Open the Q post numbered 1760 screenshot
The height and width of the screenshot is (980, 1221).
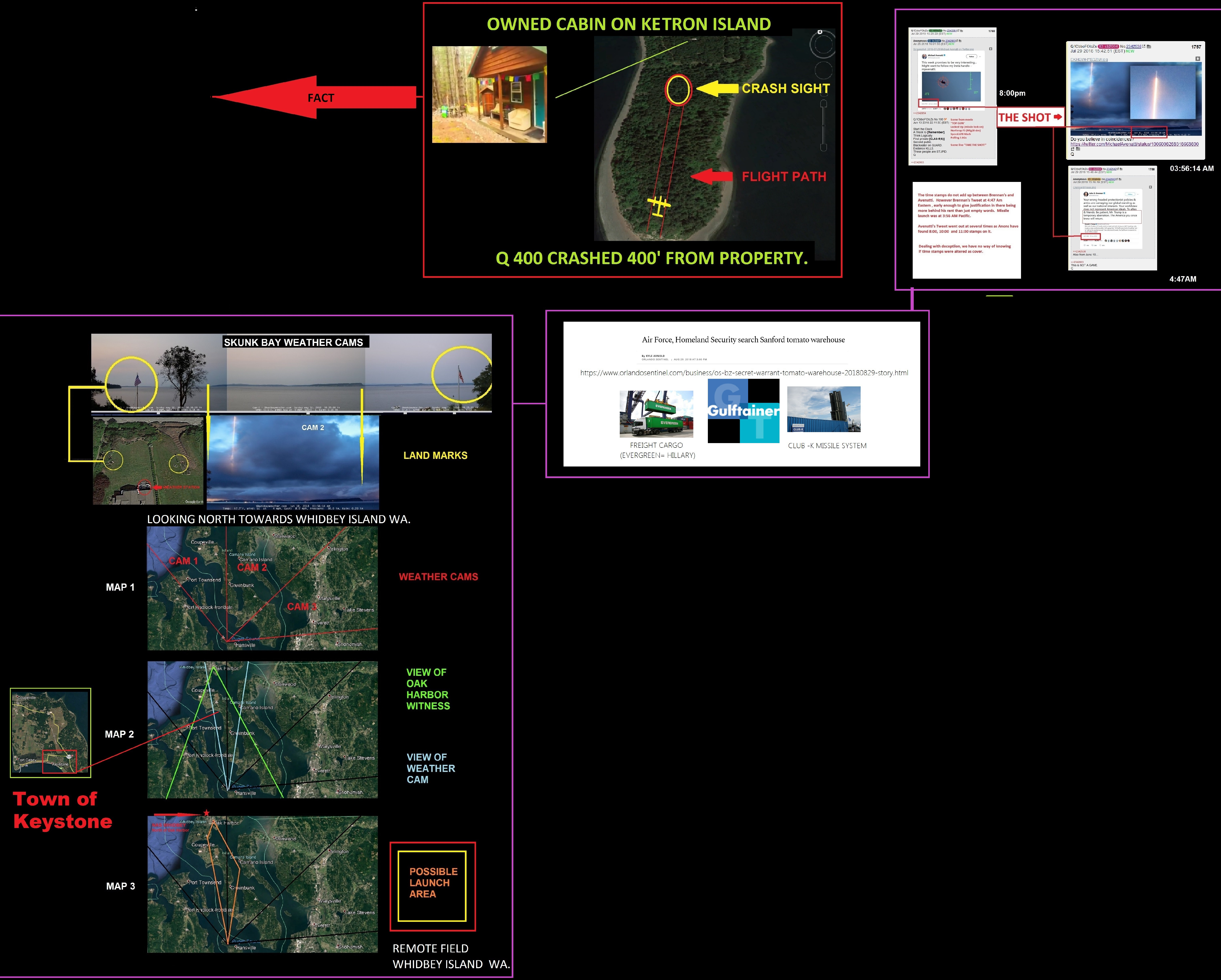[x=953, y=96]
